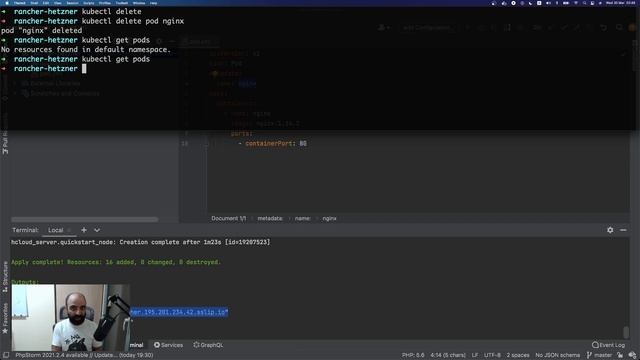This screenshot has height=360, width=640.
Task: Open a new terminal session with plus
Action: [84, 230]
